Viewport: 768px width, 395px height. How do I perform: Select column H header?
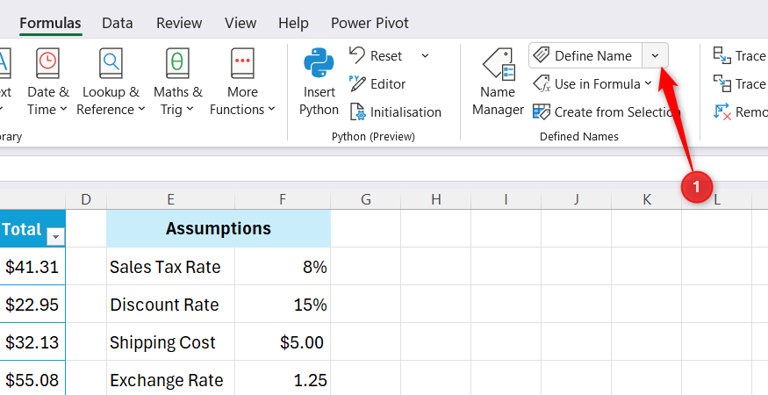click(436, 199)
